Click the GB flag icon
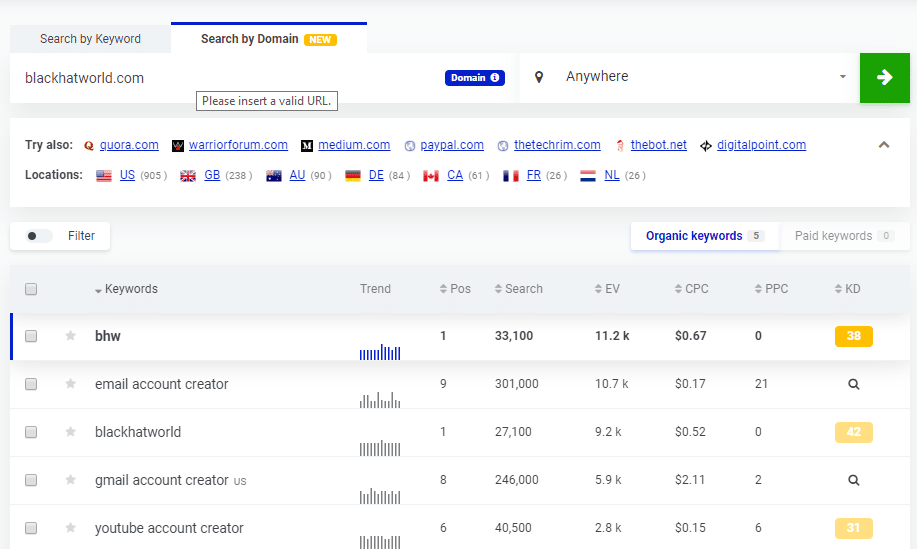 tap(188, 175)
